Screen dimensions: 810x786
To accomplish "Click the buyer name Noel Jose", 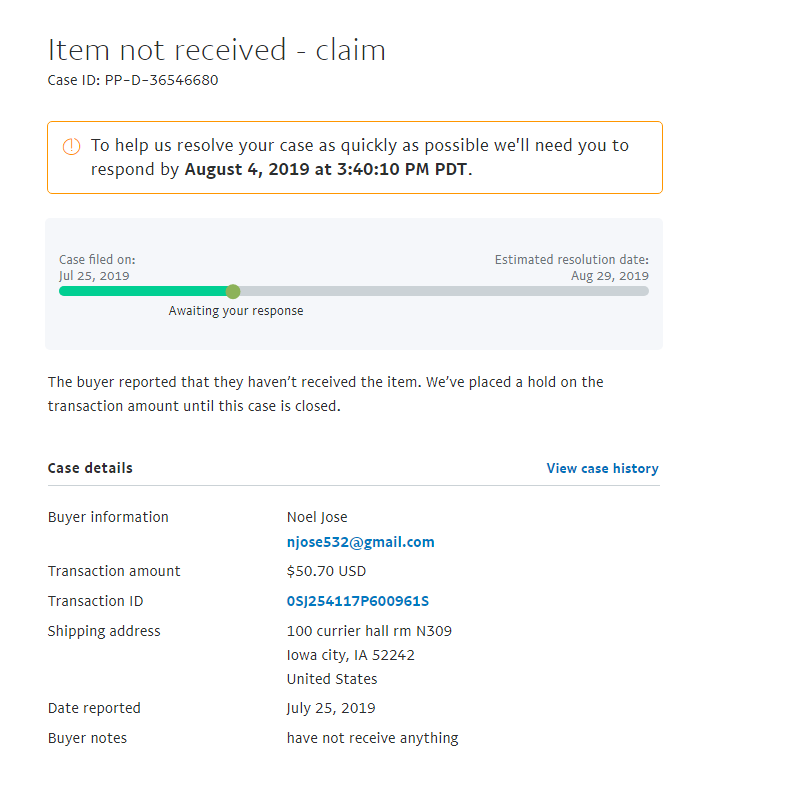I will click(x=317, y=517).
